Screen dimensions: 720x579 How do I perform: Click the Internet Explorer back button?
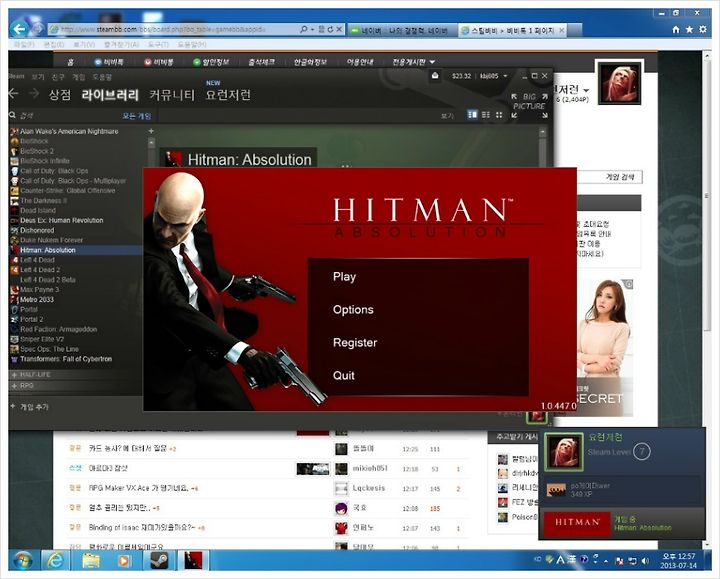click(x=19, y=29)
